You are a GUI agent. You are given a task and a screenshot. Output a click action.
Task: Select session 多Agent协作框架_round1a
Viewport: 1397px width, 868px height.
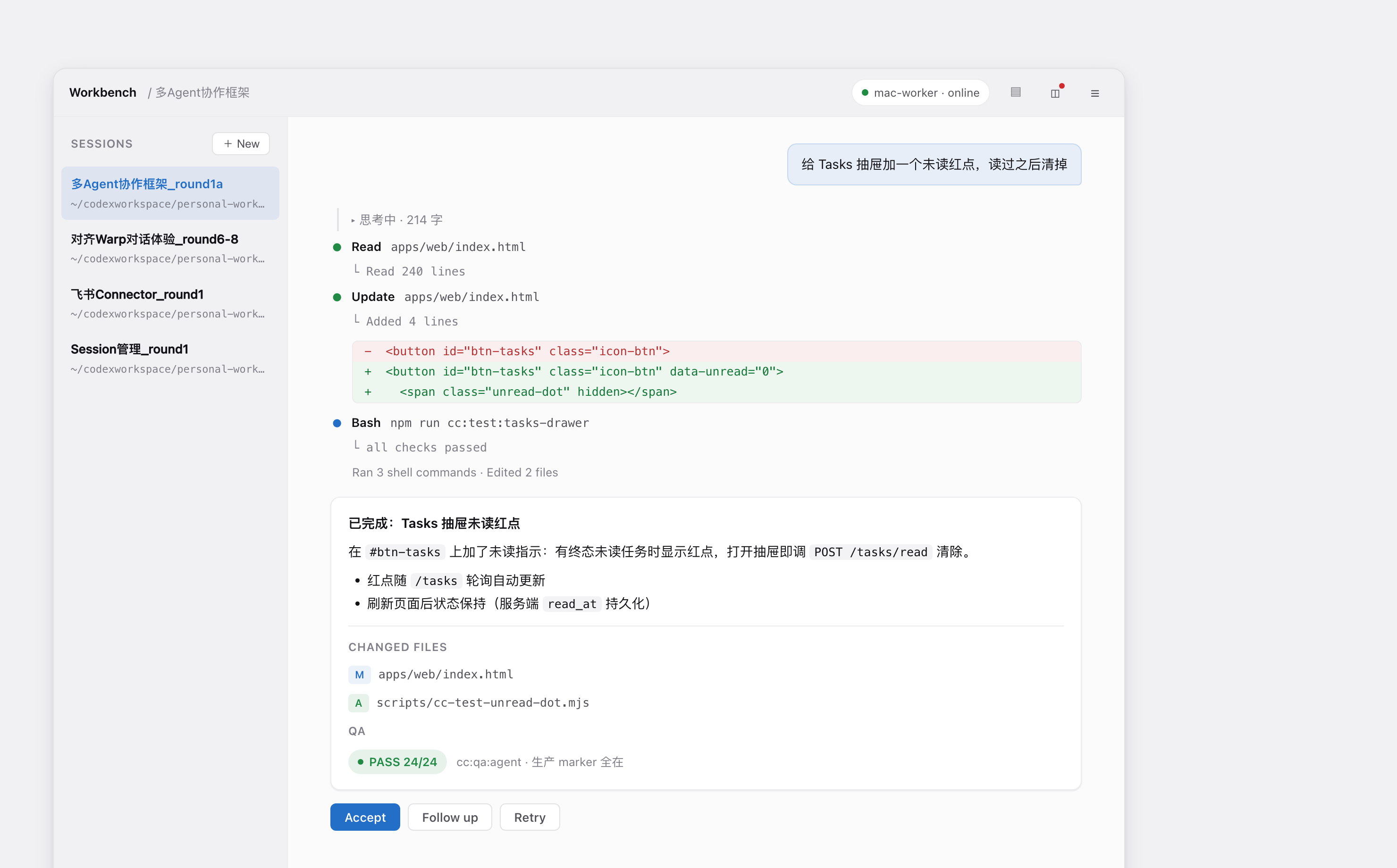point(170,193)
